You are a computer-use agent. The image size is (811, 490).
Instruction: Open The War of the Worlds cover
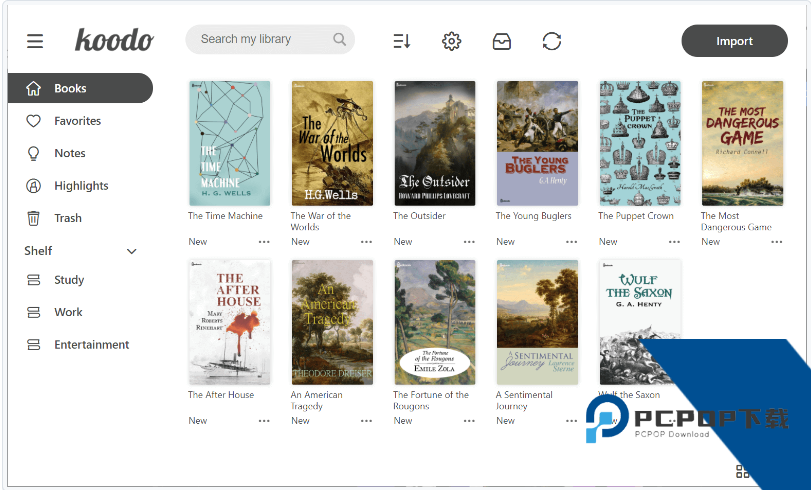pos(332,143)
